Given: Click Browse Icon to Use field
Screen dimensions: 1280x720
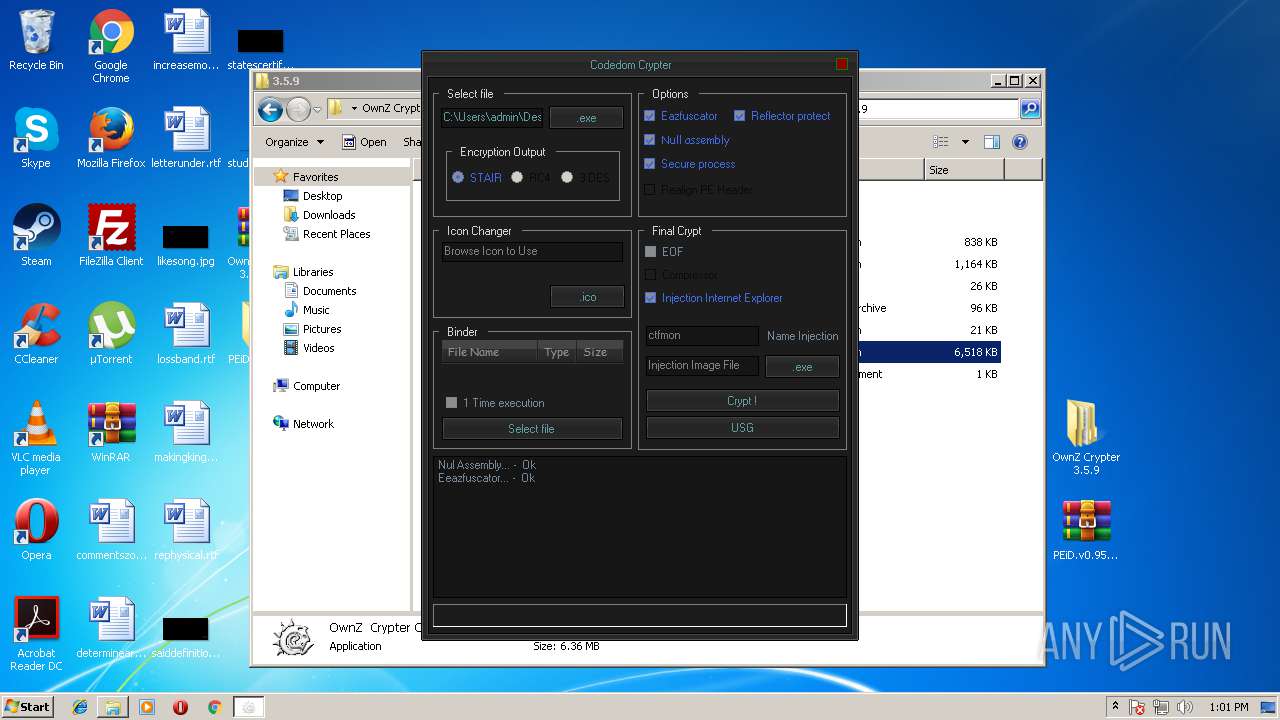Looking at the screenshot, I should pos(532,252).
